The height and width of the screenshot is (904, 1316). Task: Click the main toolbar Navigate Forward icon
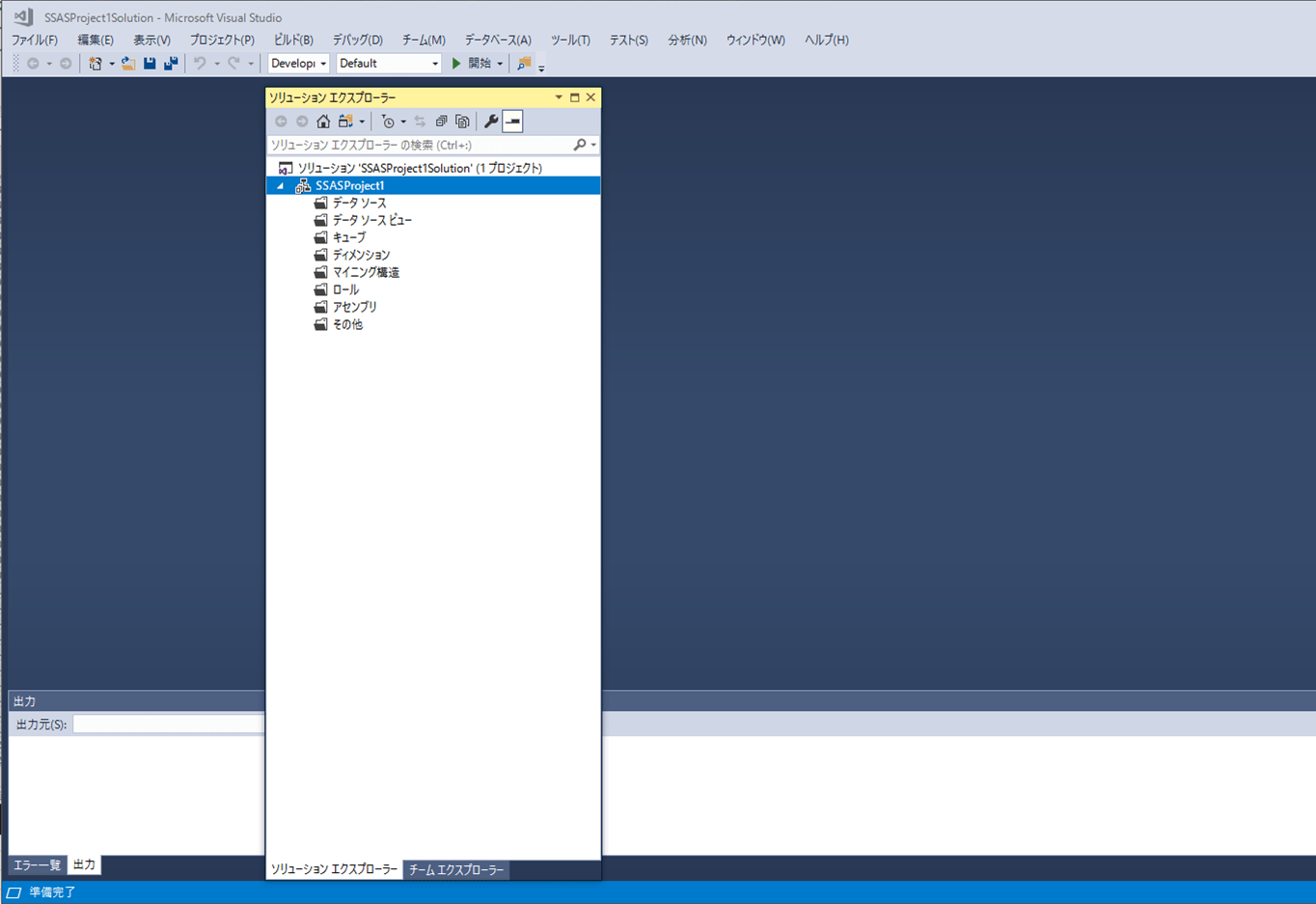66,64
